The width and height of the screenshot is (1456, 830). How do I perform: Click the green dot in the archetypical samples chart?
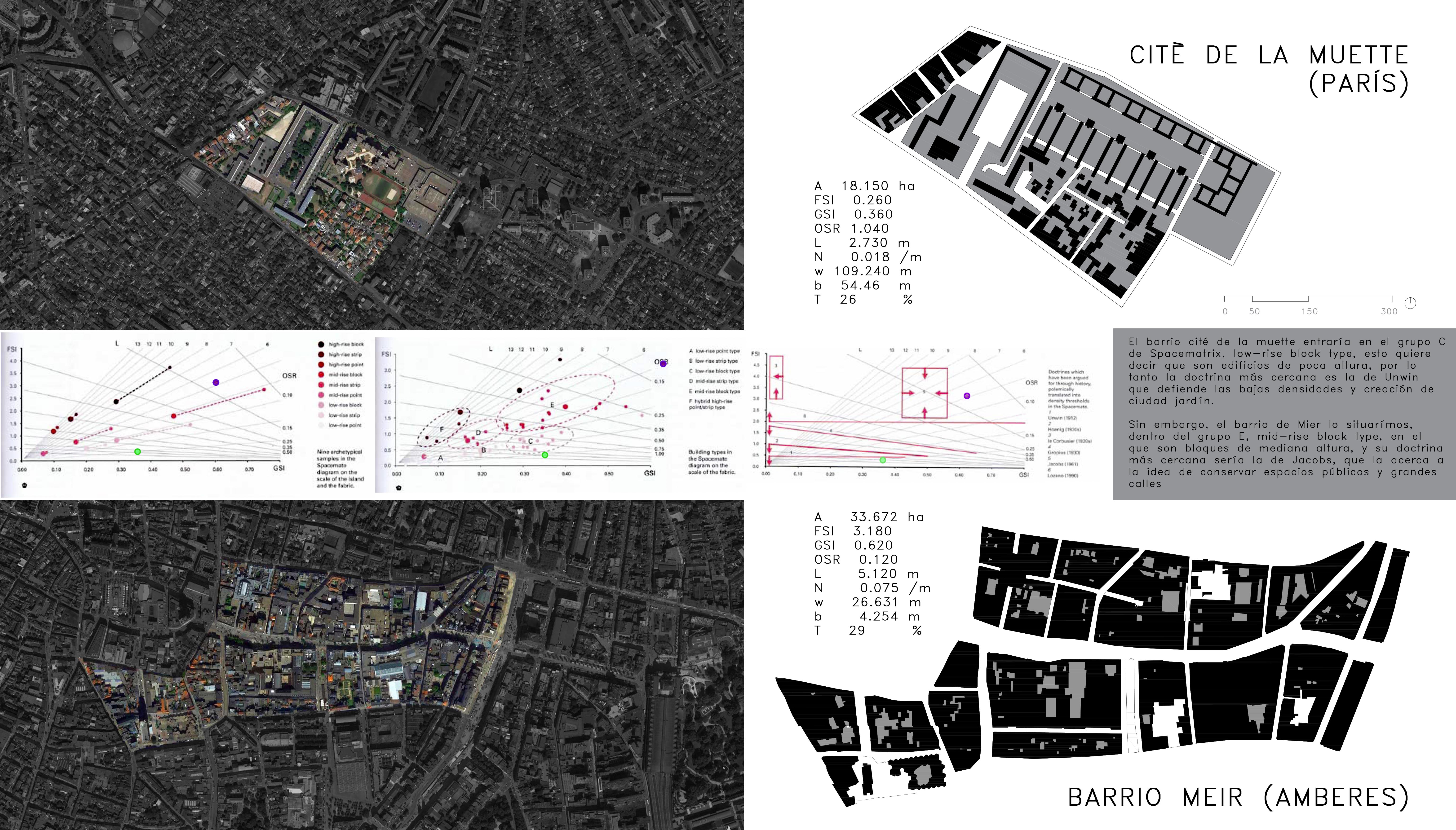pos(137,451)
